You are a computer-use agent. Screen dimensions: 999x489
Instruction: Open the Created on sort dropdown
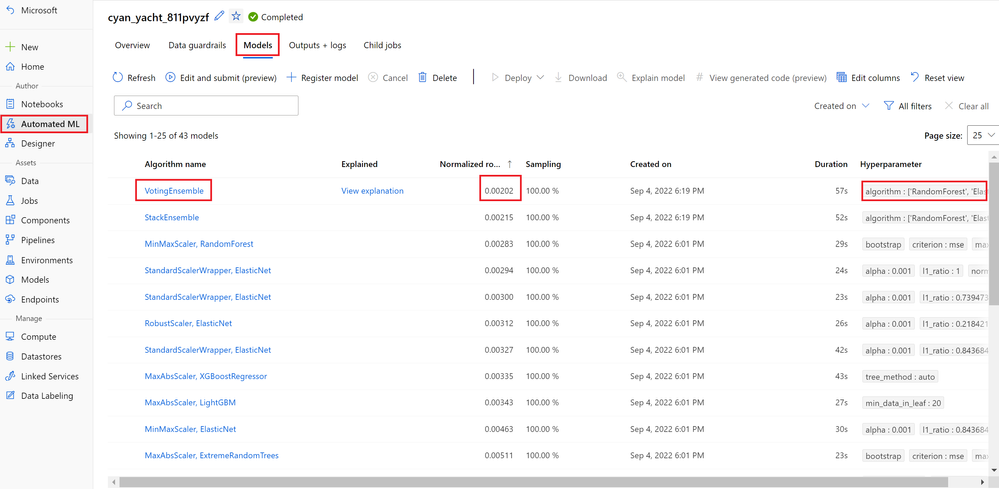tap(842, 106)
